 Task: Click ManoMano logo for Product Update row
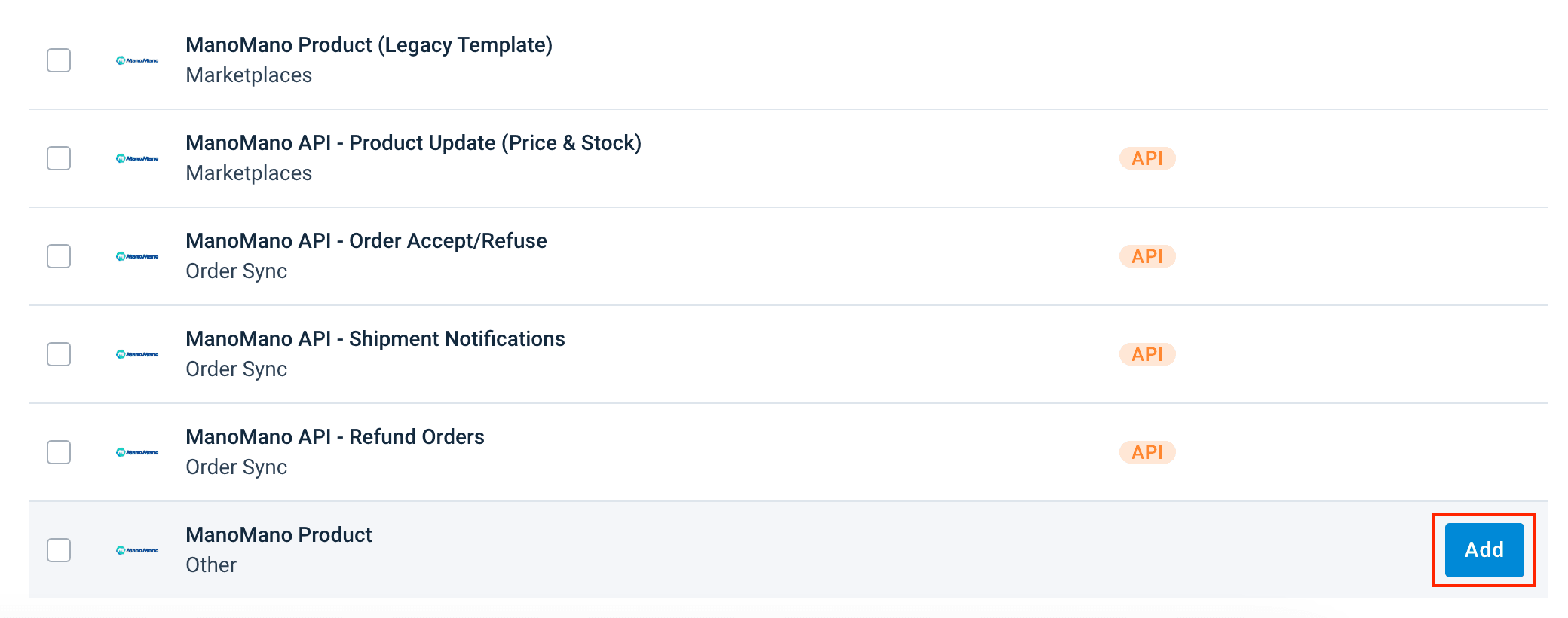click(137, 158)
